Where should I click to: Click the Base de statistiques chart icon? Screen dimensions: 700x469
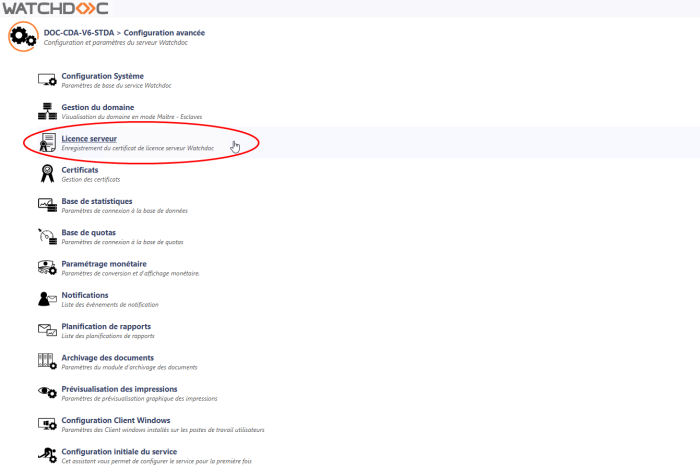47,205
